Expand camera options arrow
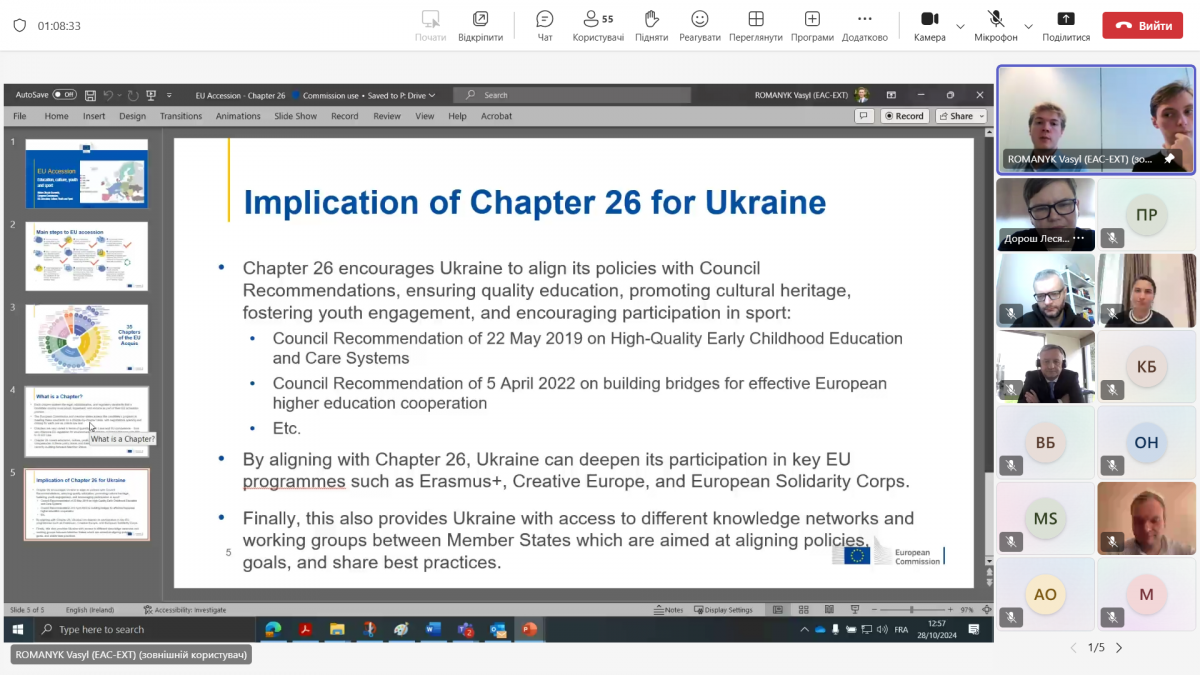 (961, 26)
